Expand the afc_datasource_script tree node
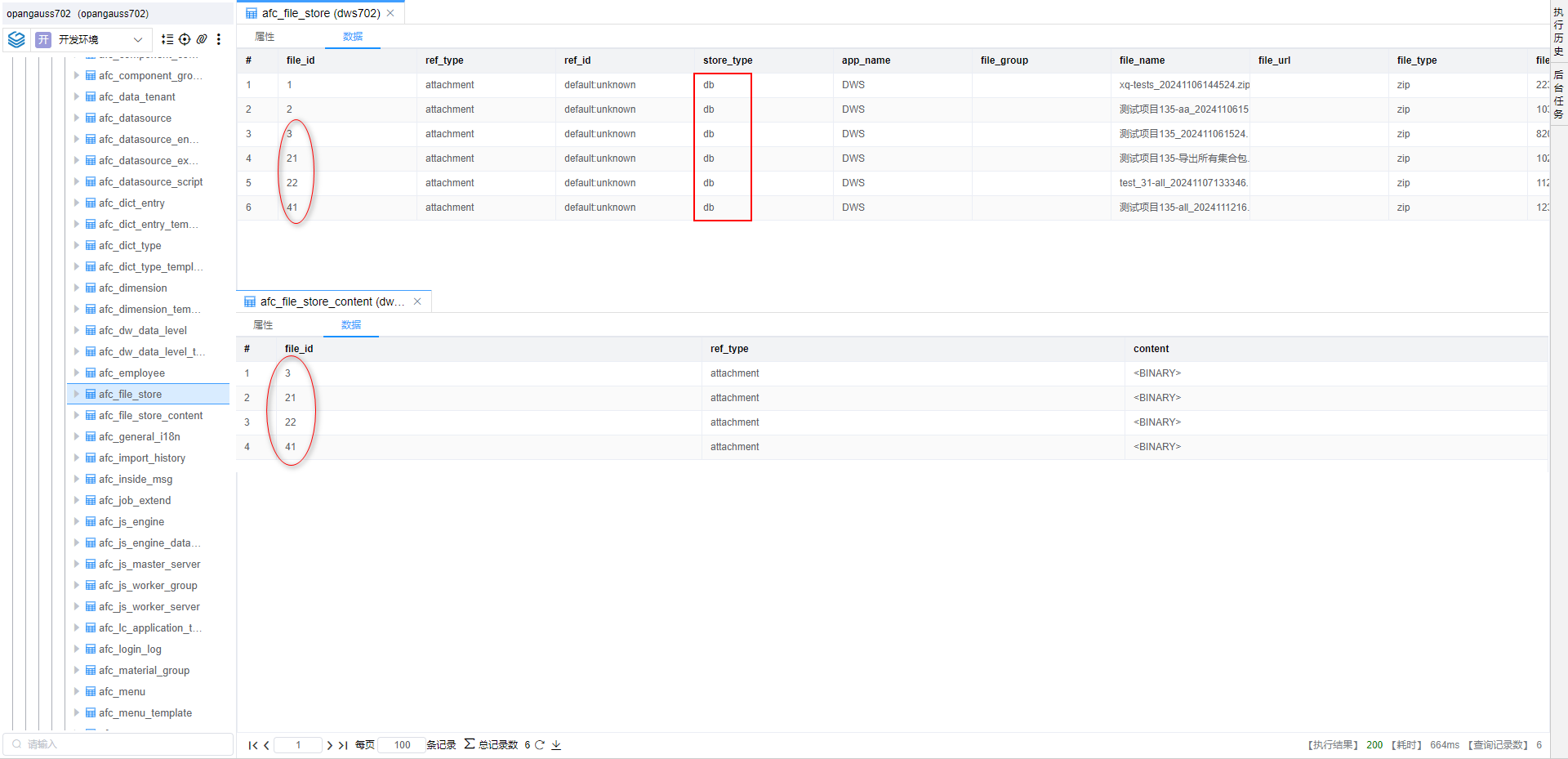1568x759 pixels. pos(77,181)
